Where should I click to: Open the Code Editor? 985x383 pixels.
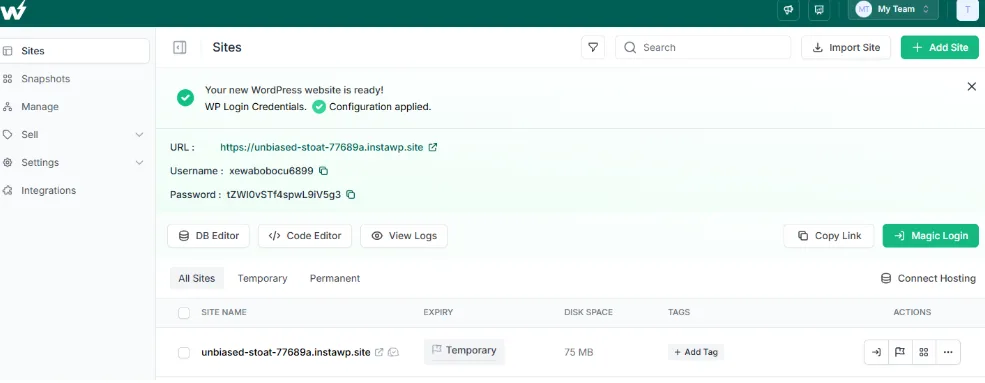click(305, 236)
